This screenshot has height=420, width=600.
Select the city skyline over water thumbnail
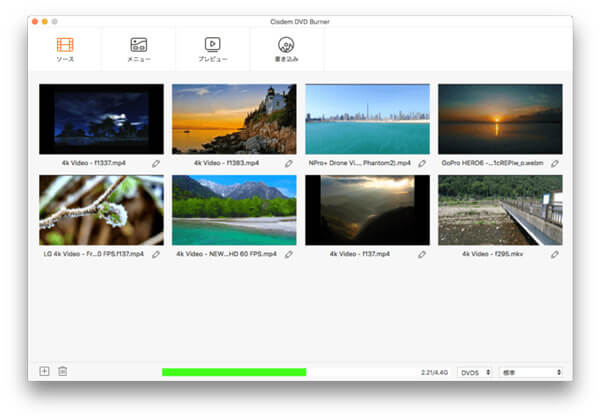[367, 118]
